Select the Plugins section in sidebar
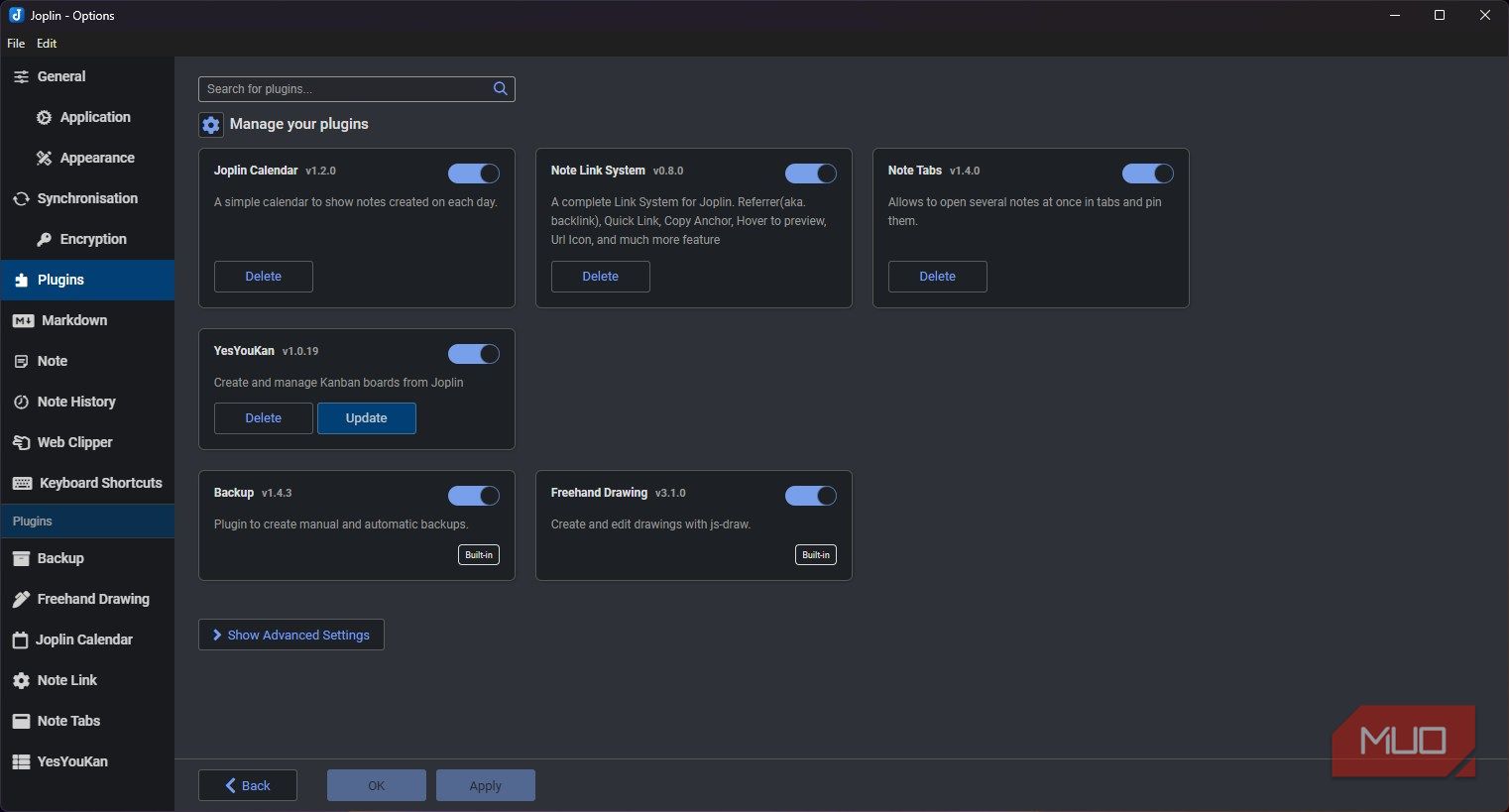The height and width of the screenshot is (812, 1509). (87, 280)
